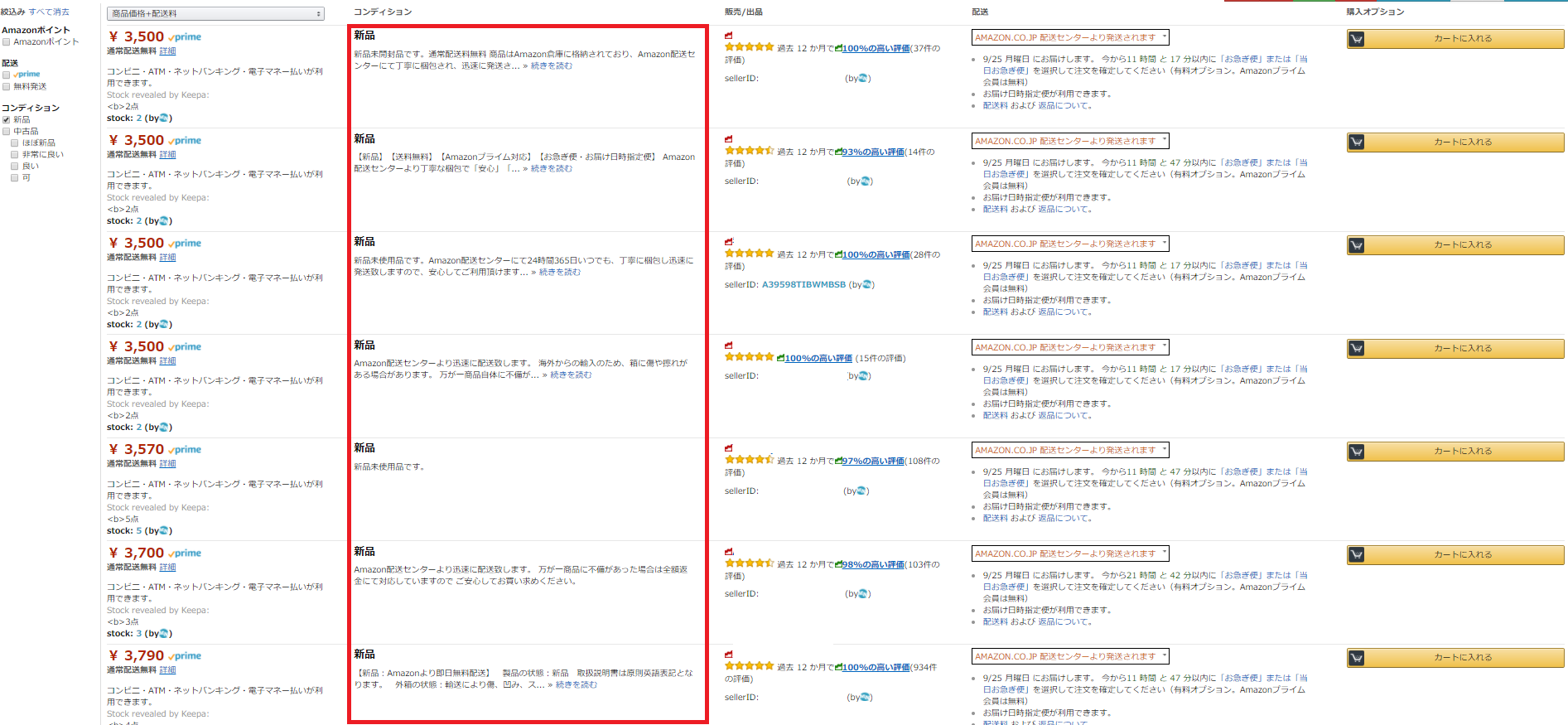1568x725 pixels.
Task: Open the 97%の高い評価 rating link
Action: point(873,461)
